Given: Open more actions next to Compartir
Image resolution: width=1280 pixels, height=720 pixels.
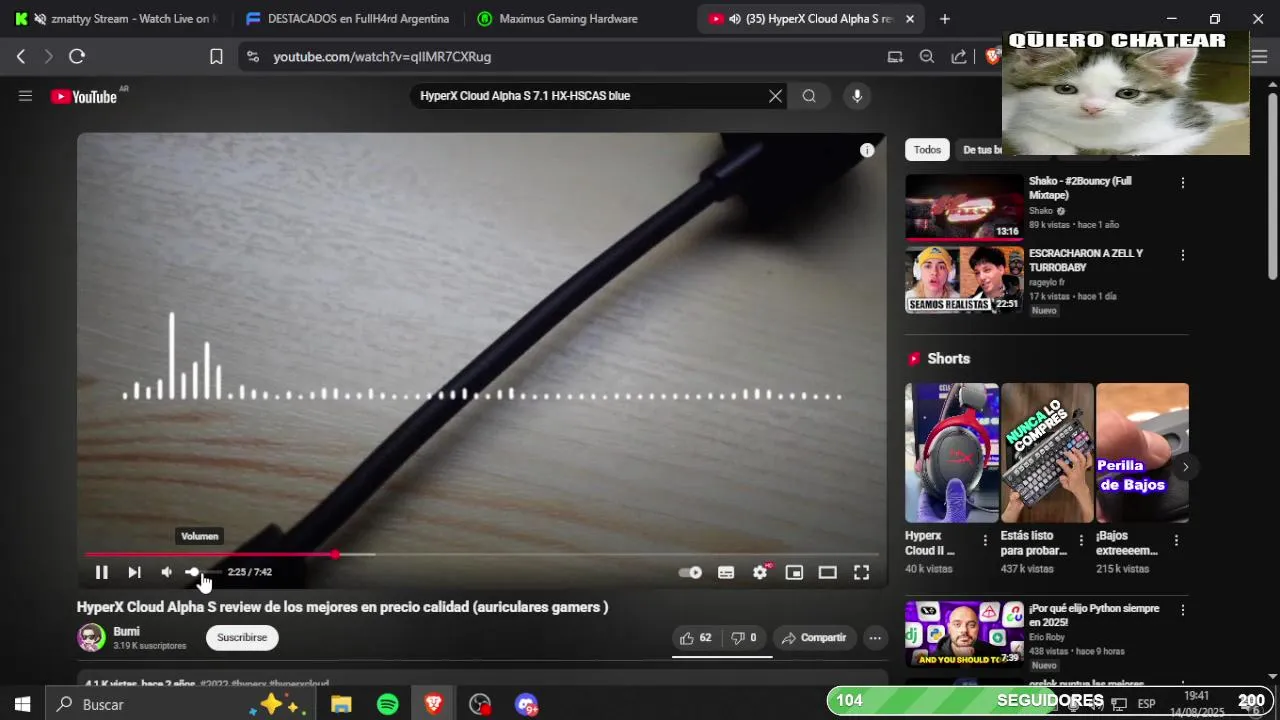Looking at the screenshot, I should [x=875, y=638].
